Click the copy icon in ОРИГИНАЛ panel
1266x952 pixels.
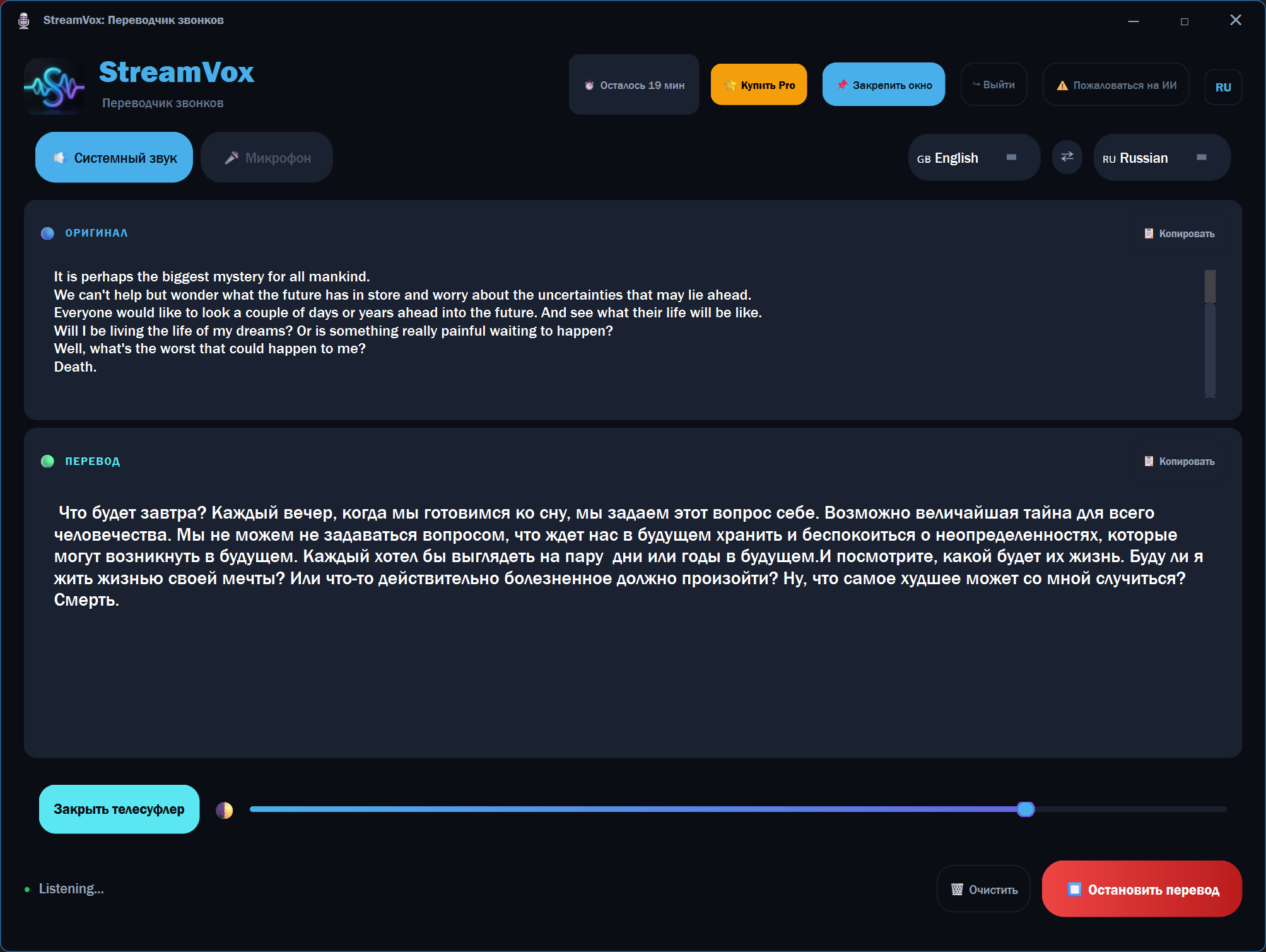tap(1148, 233)
